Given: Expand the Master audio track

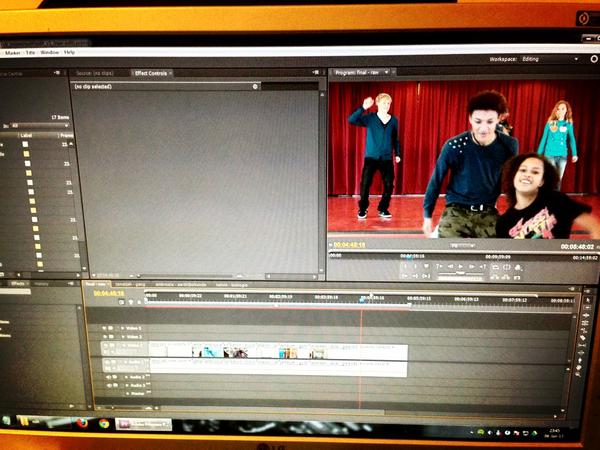Looking at the screenshot, I should [127, 393].
